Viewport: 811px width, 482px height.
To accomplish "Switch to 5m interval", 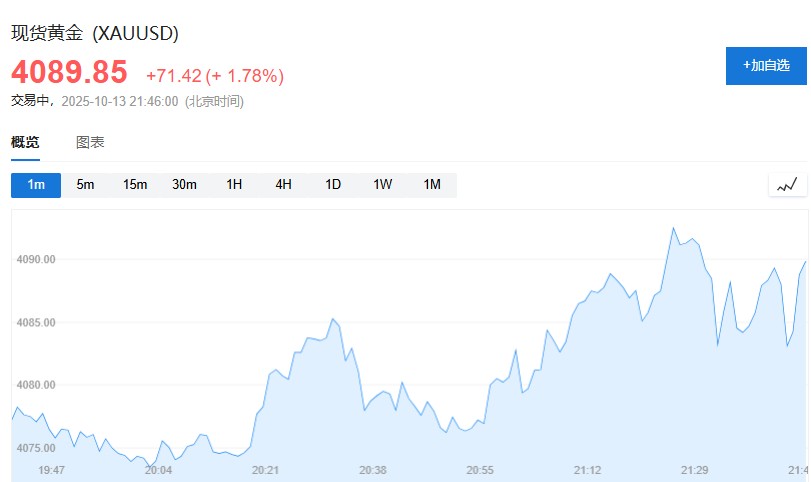I will pos(85,184).
